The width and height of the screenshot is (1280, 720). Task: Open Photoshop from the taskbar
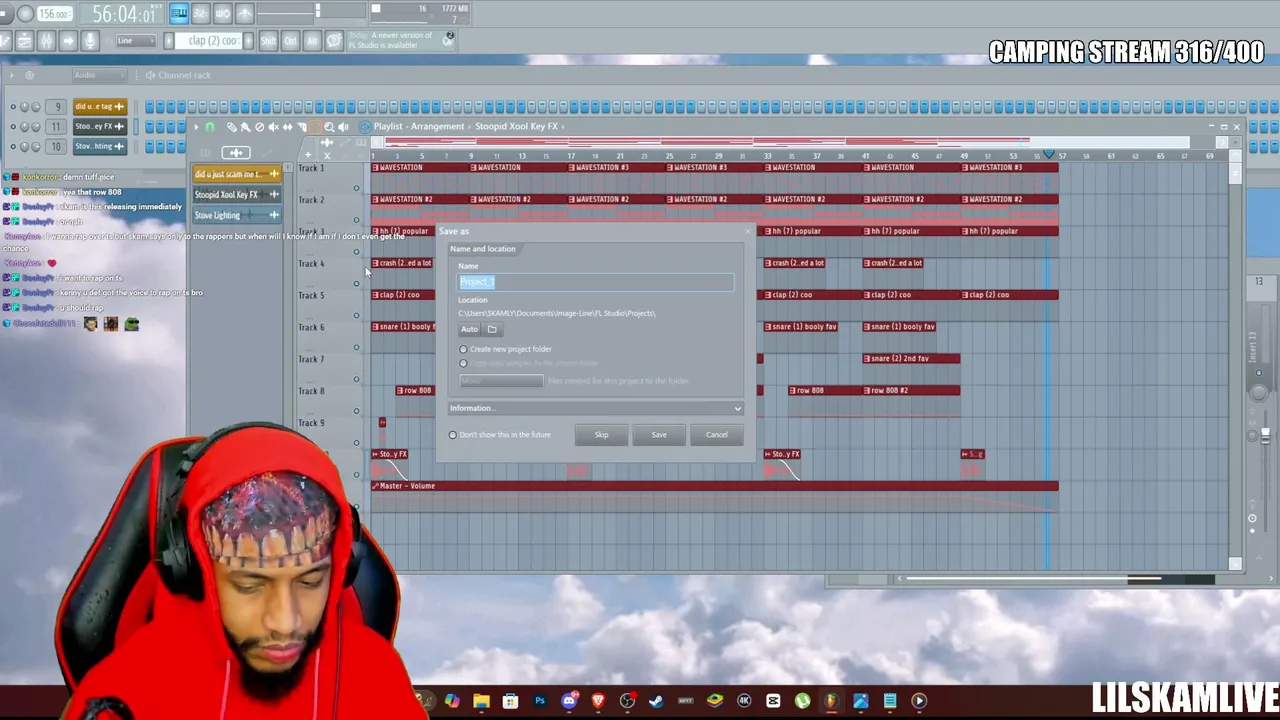click(540, 701)
